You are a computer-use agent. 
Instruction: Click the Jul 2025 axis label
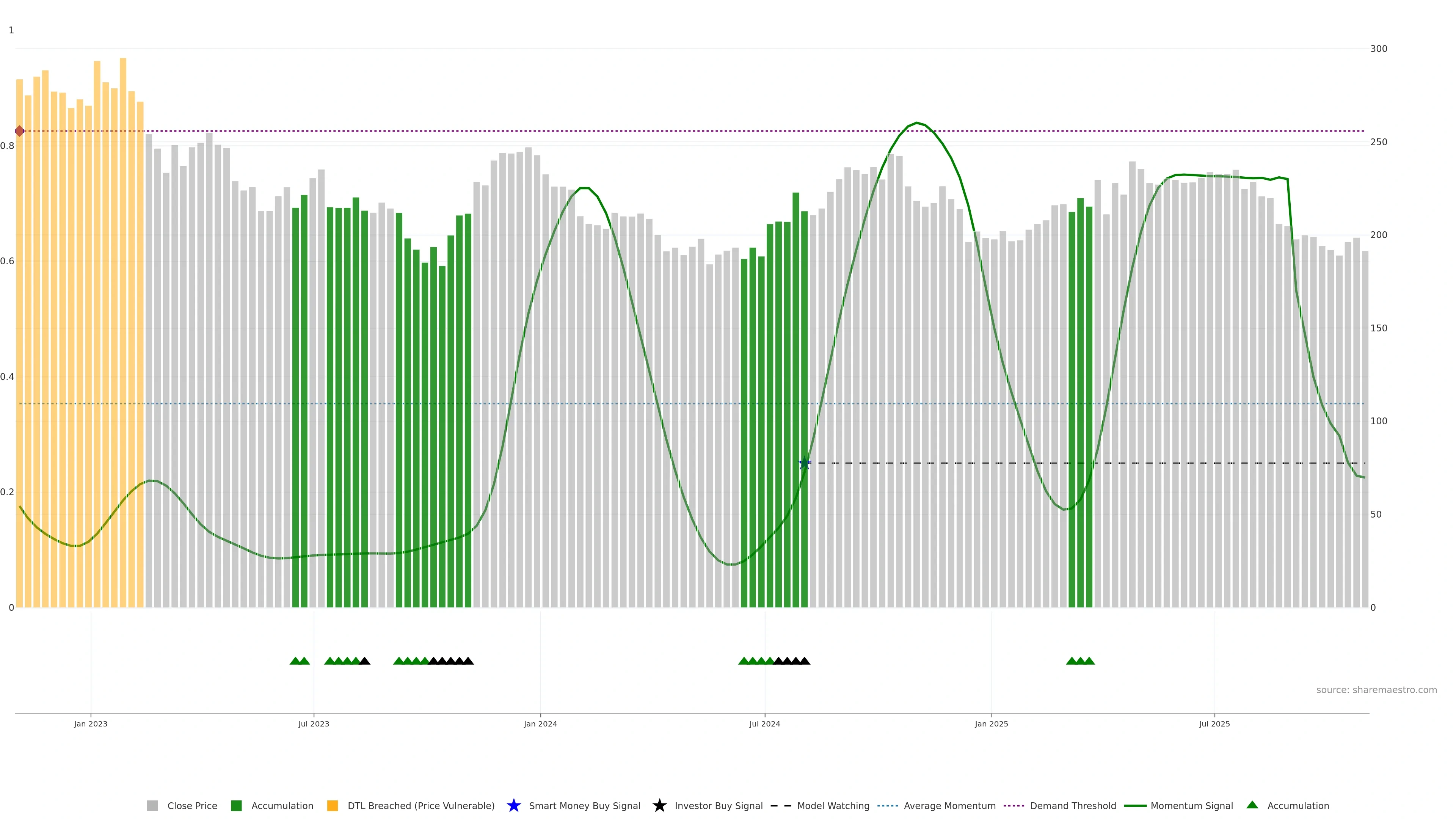click(x=1214, y=724)
